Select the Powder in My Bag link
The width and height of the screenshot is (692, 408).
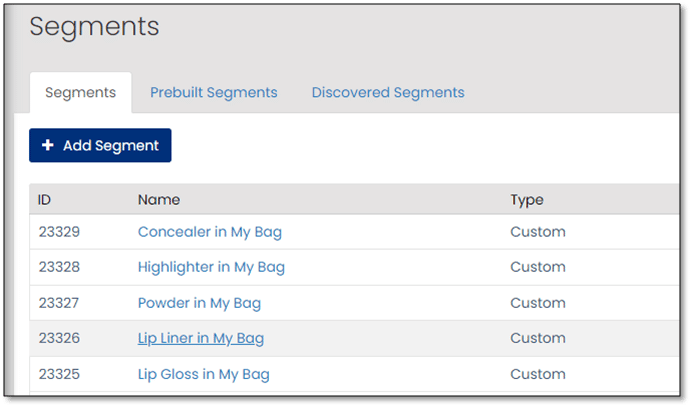click(x=198, y=303)
